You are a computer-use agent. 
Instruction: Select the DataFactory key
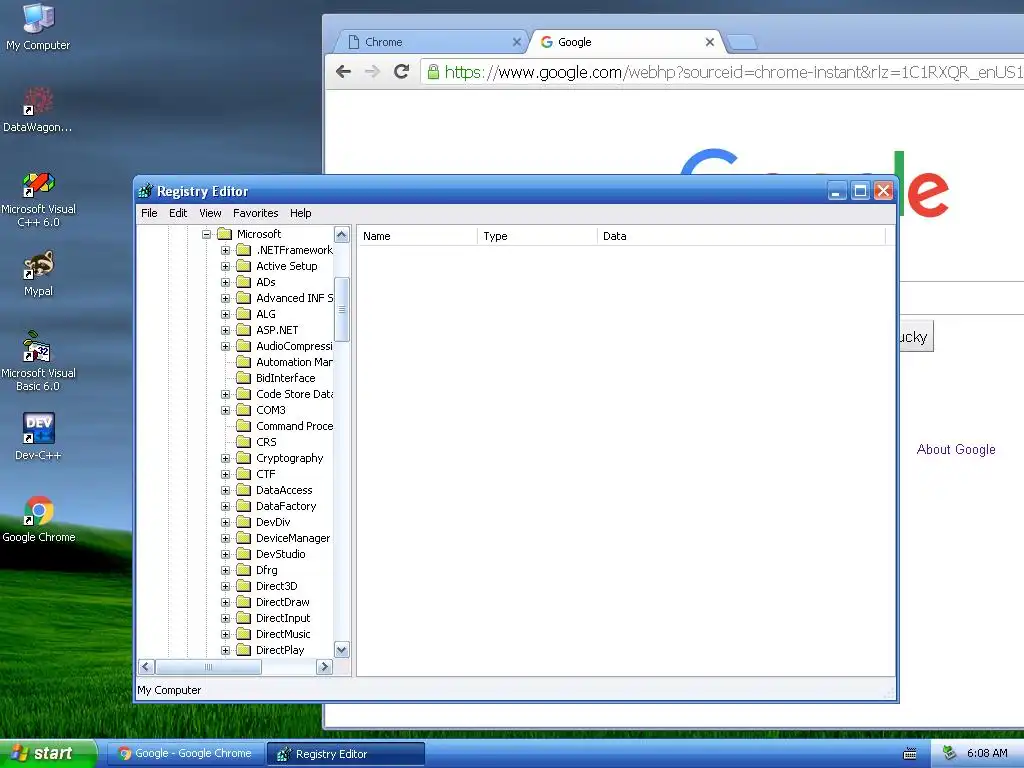point(286,506)
